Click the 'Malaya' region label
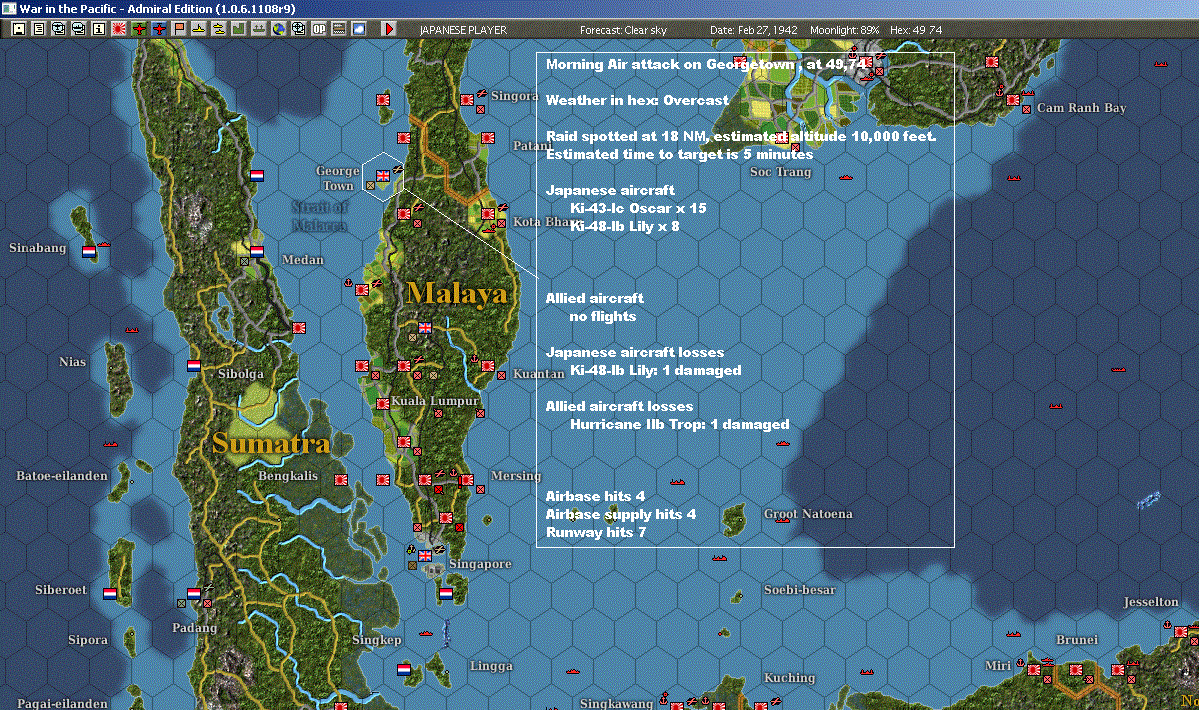 click(x=457, y=293)
